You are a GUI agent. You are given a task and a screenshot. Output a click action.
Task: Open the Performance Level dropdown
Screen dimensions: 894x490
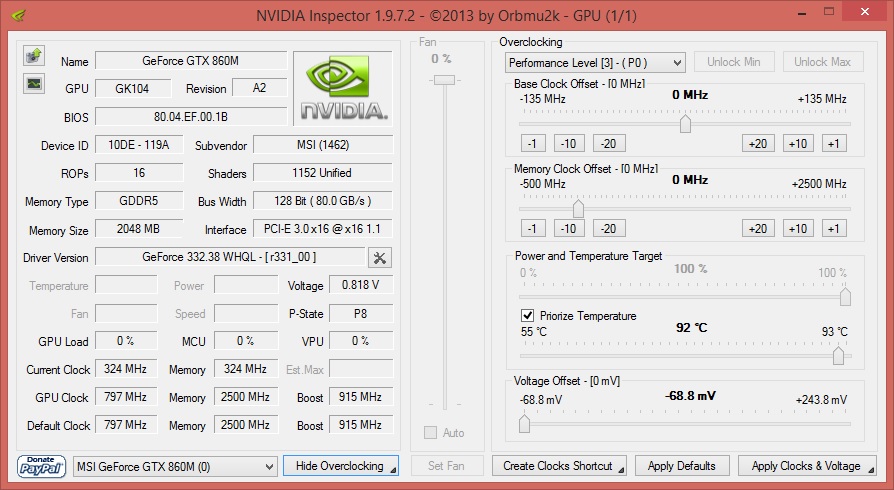pyautogui.click(x=595, y=63)
